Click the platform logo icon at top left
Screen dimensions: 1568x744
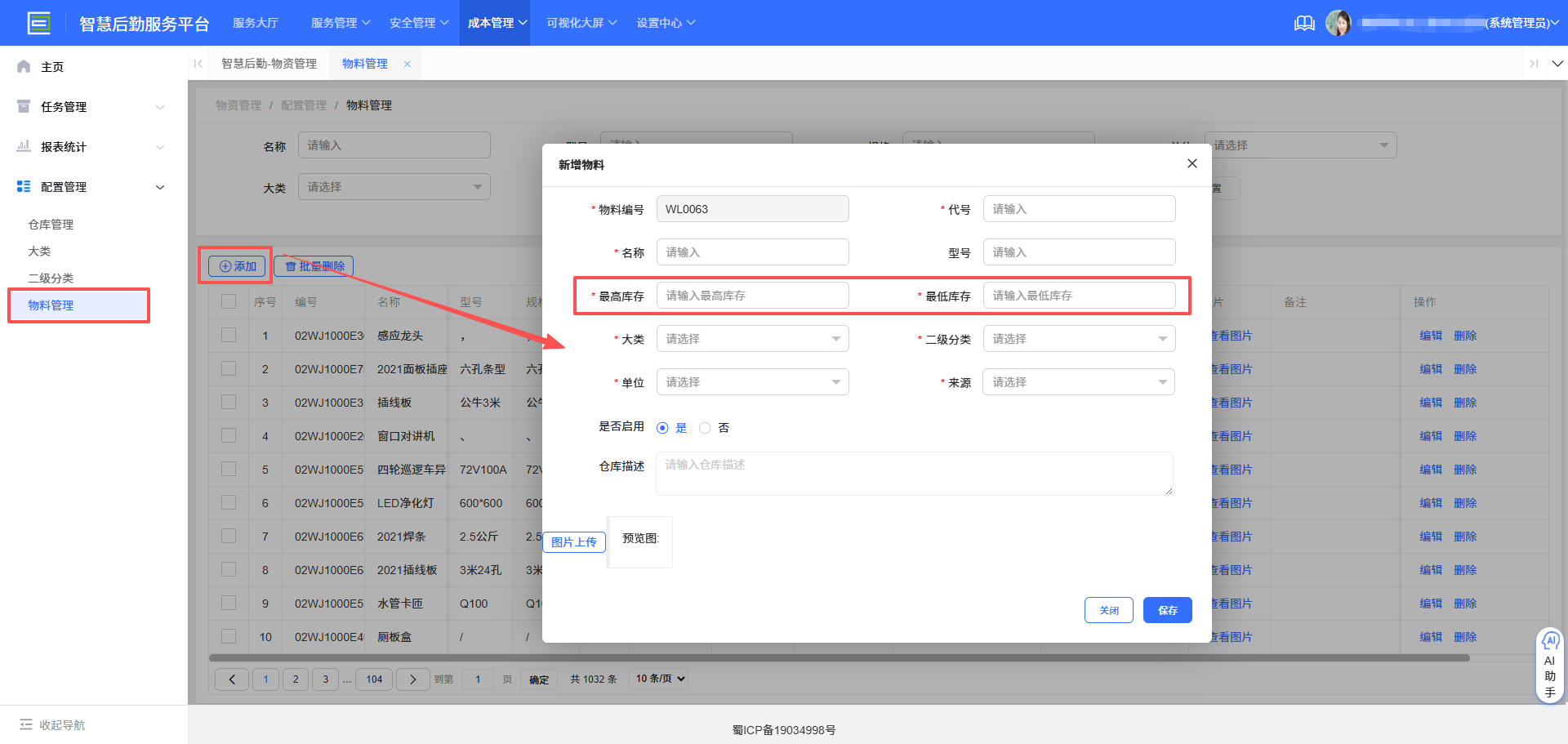[x=38, y=23]
